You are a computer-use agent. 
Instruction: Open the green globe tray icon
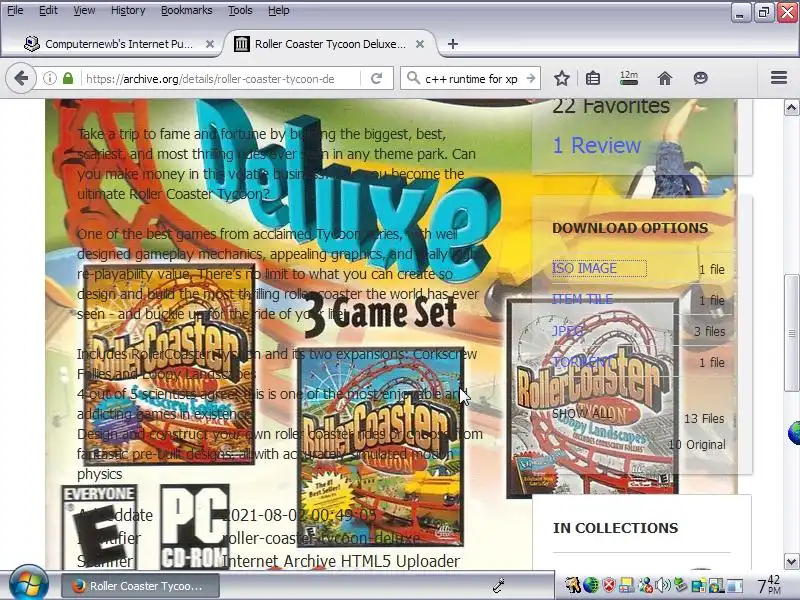590,585
